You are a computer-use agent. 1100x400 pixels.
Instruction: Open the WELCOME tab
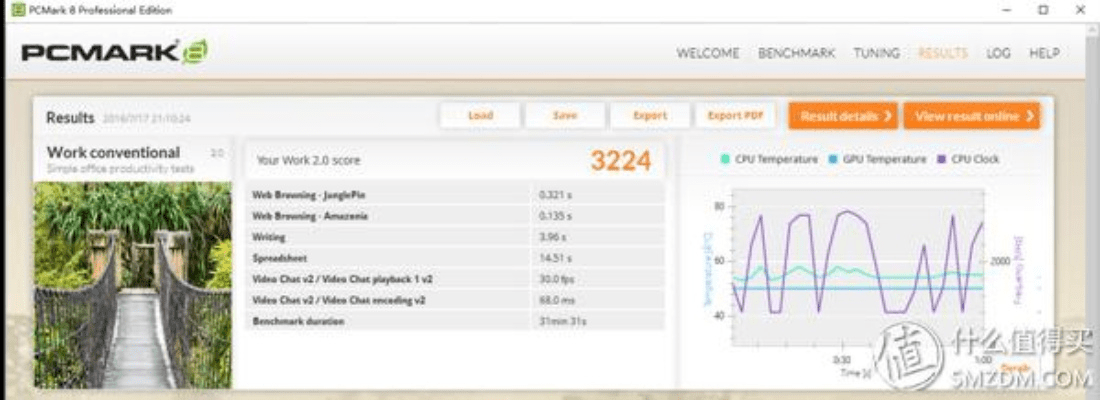coord(708,53)
